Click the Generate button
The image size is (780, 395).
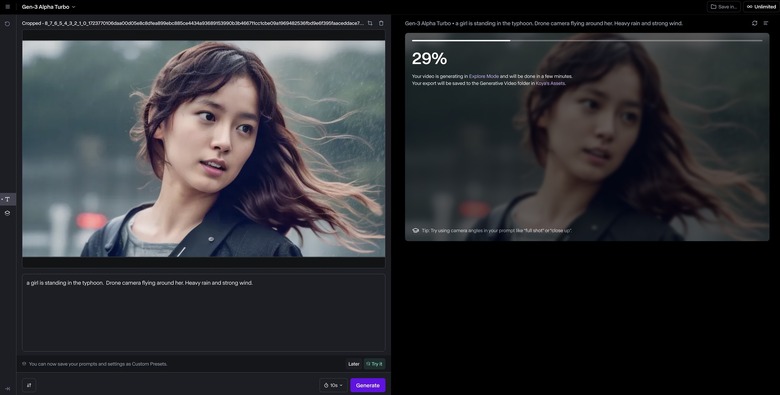click(368, 385)
